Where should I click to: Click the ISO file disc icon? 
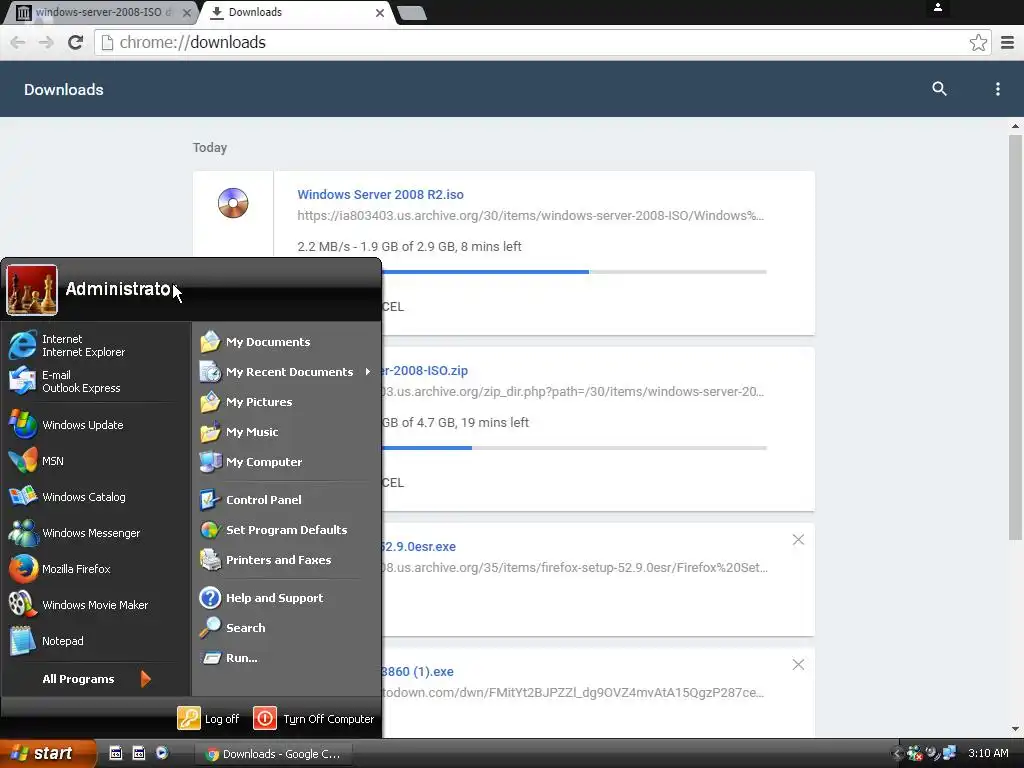click(x=233, y=203)
